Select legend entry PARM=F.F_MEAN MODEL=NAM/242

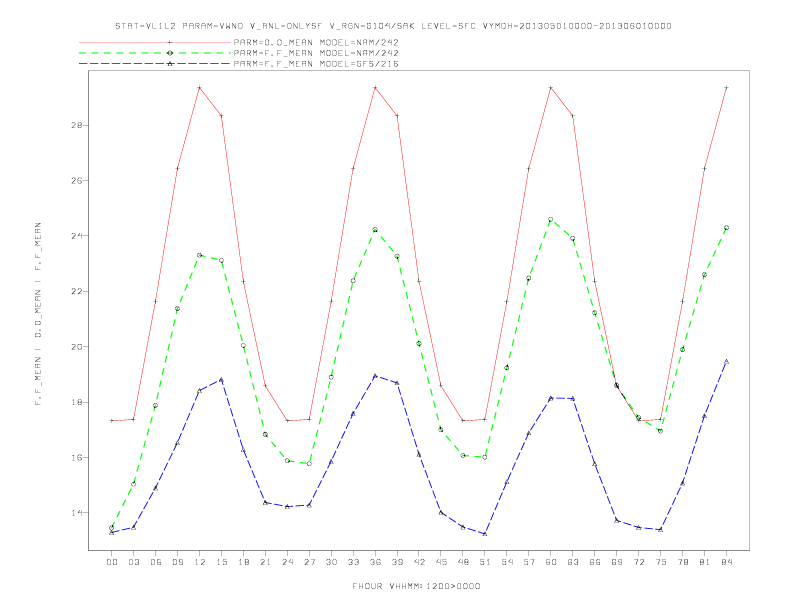316,53
